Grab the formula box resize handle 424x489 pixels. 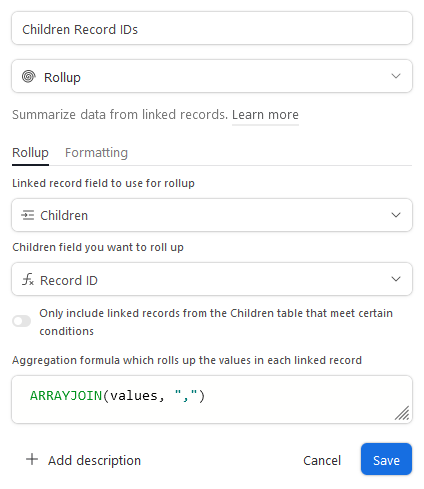[x=402, y=413]
